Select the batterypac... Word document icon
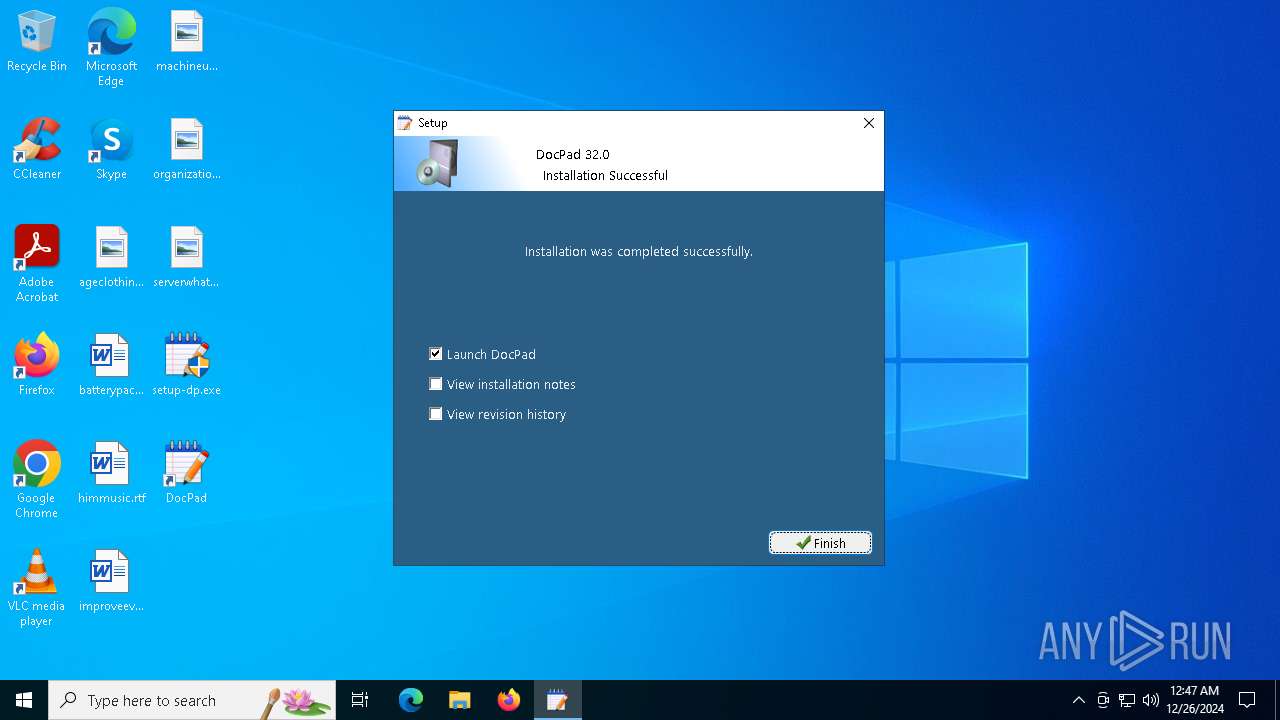Image resolution: width=1280 pixels, height=720 pixels. click(x=111, y=366)
